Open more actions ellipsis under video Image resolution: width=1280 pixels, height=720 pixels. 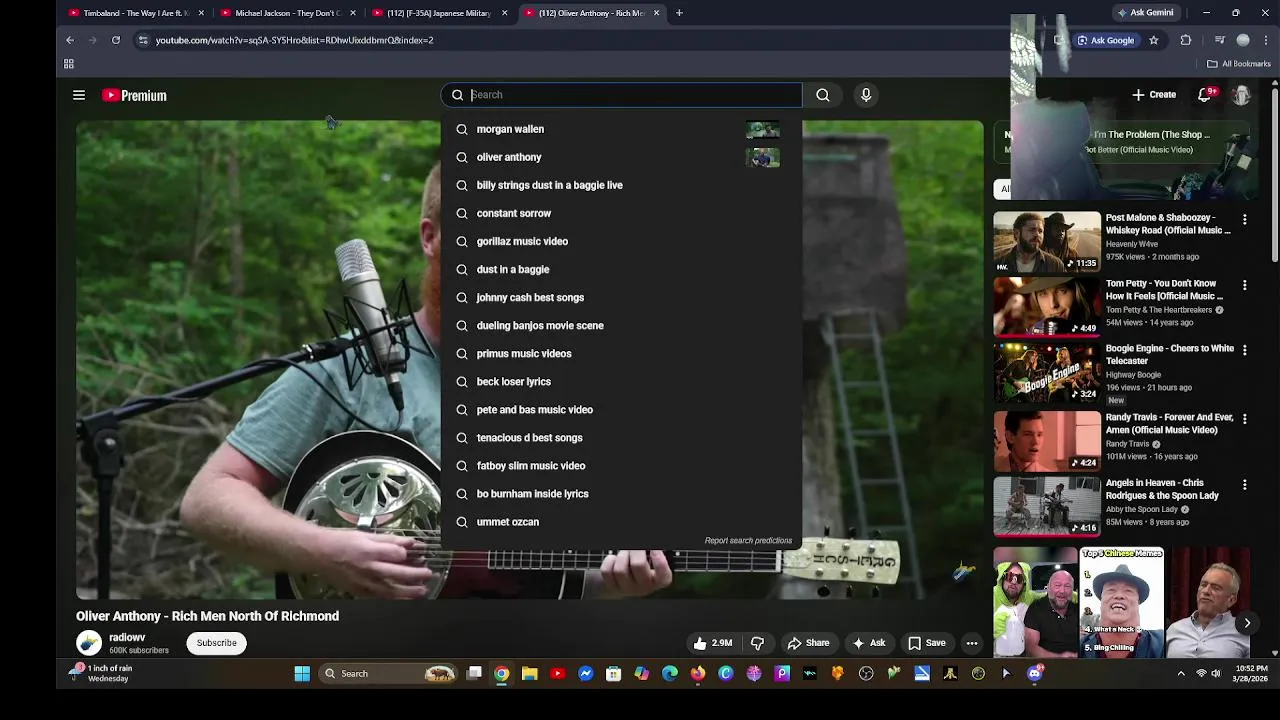(972, 643)
